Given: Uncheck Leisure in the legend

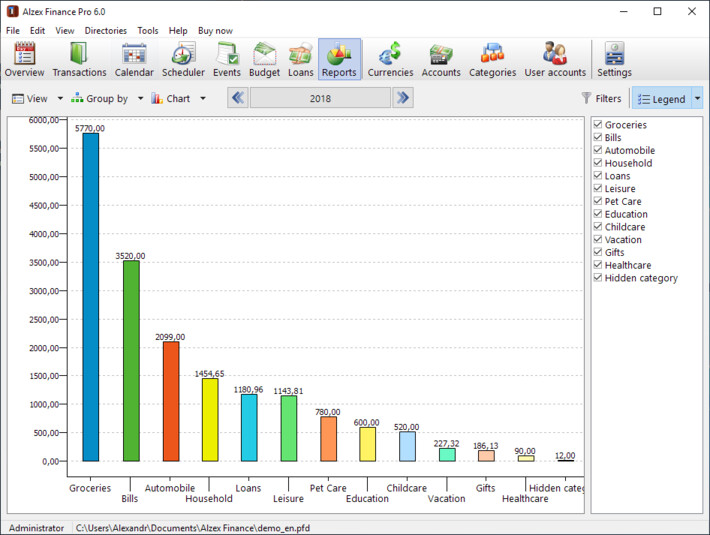Looking at the screenshot, I should [x=598, y=188].
